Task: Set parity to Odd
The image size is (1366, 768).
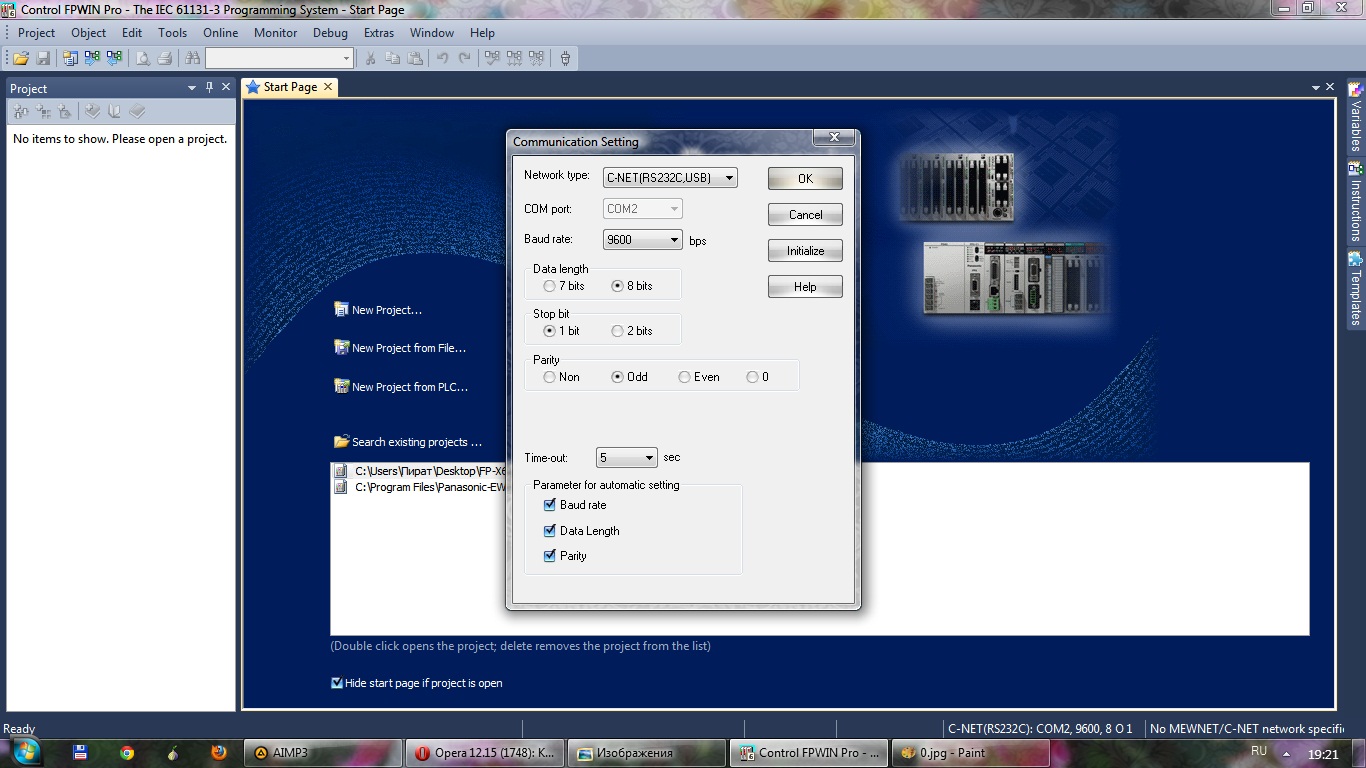Action: click(630, 377)
